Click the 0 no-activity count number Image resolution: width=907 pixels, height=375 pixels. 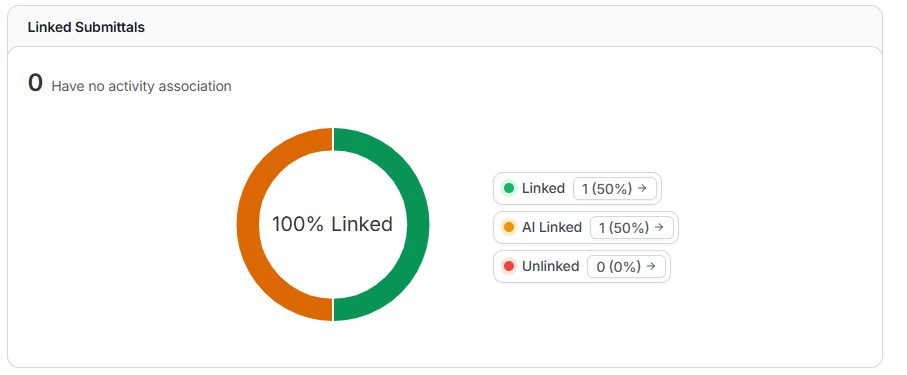(x=35, y=83)
